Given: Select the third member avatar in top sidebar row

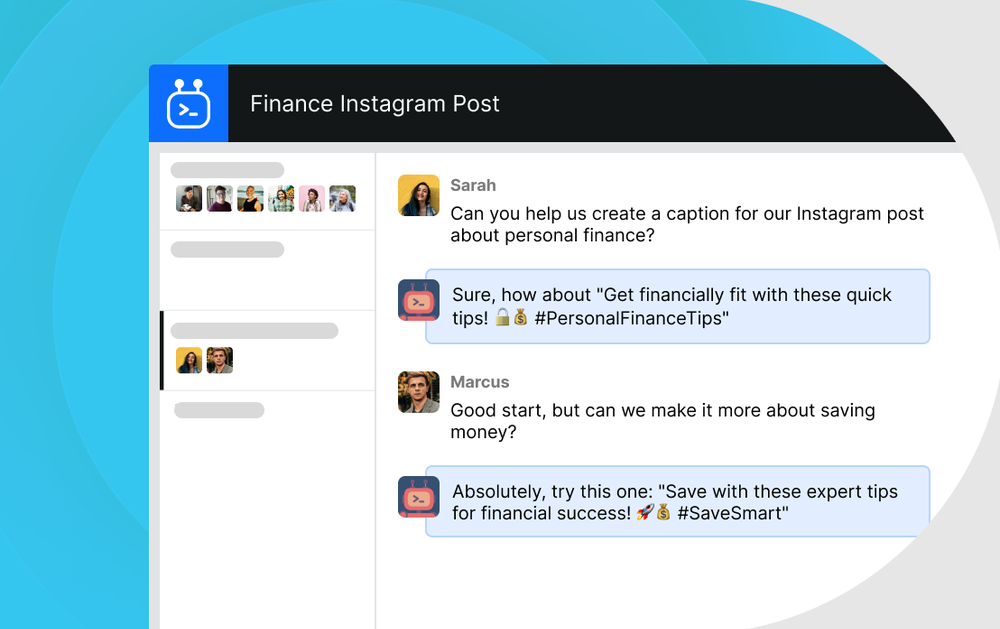Looking at the screenshot, I should coord(250,198).
